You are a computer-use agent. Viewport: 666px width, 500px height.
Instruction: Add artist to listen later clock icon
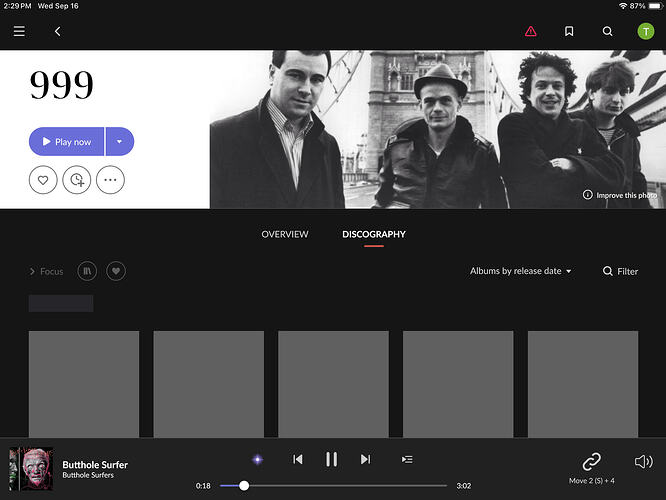click(x=76, y=180)
